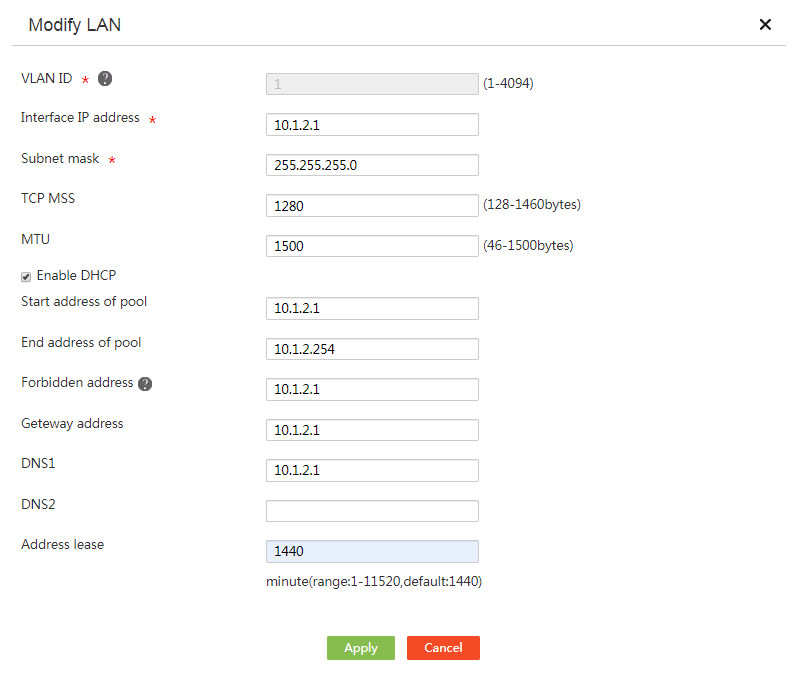Click the 'Geteway address' label

pos(72,423)
